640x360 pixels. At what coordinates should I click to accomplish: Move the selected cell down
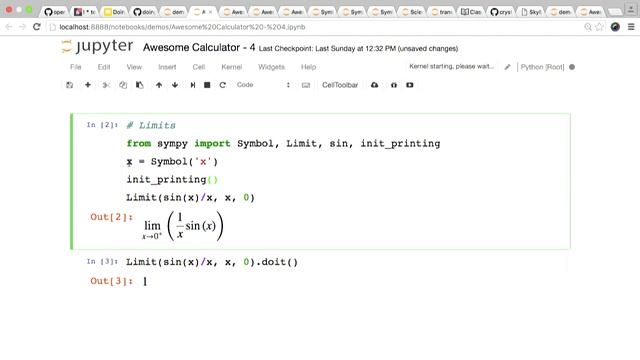175,85
